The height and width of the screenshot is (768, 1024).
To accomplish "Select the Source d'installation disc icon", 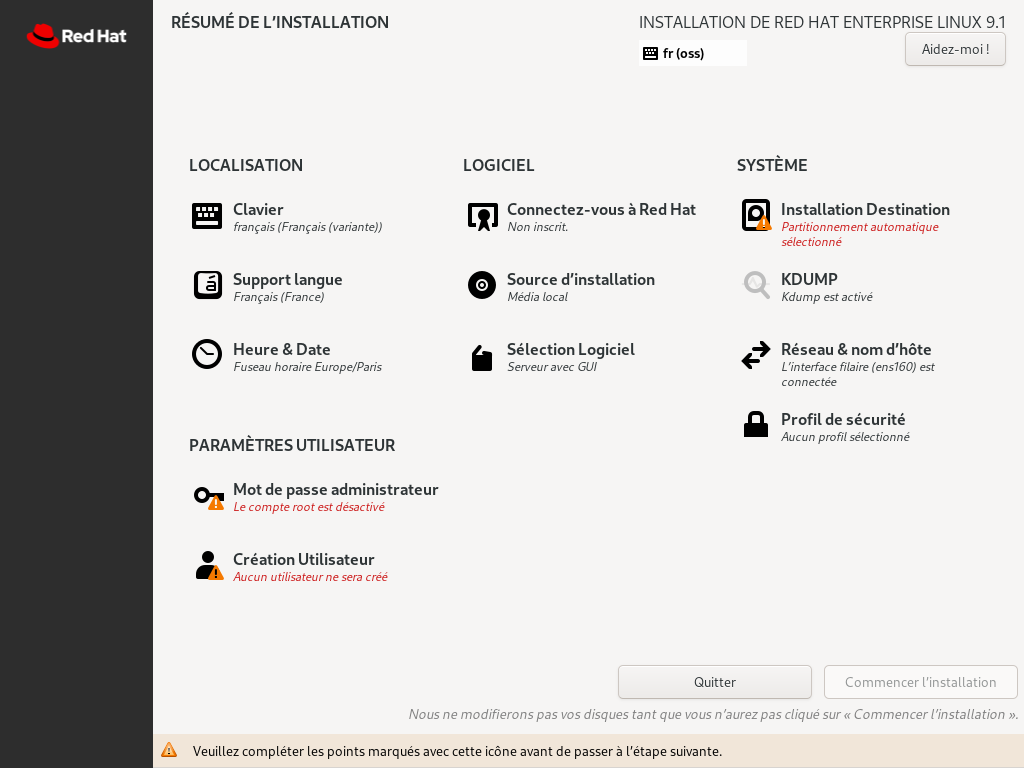I will [482, 286].
